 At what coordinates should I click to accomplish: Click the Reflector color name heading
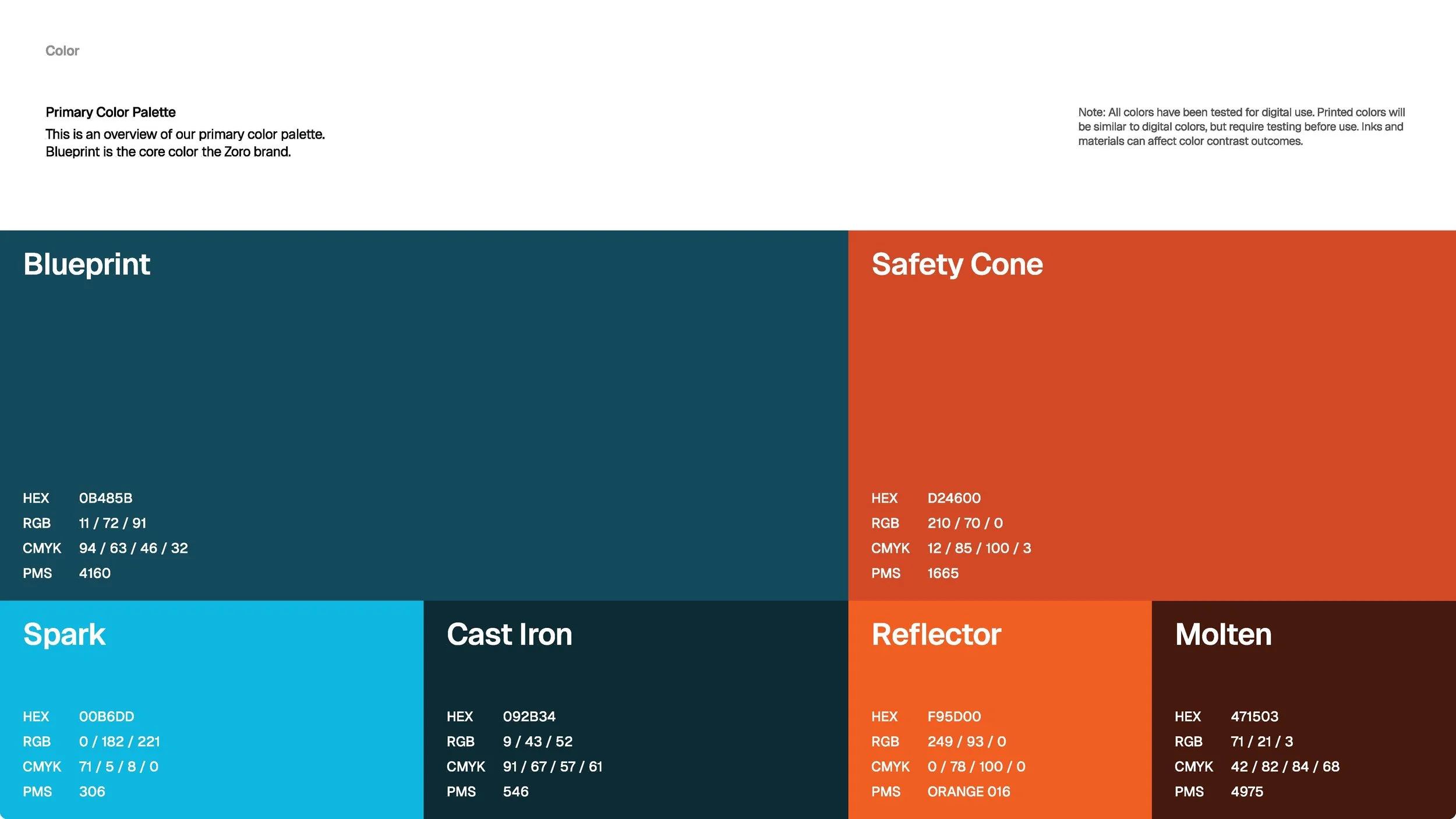point(936,634)
